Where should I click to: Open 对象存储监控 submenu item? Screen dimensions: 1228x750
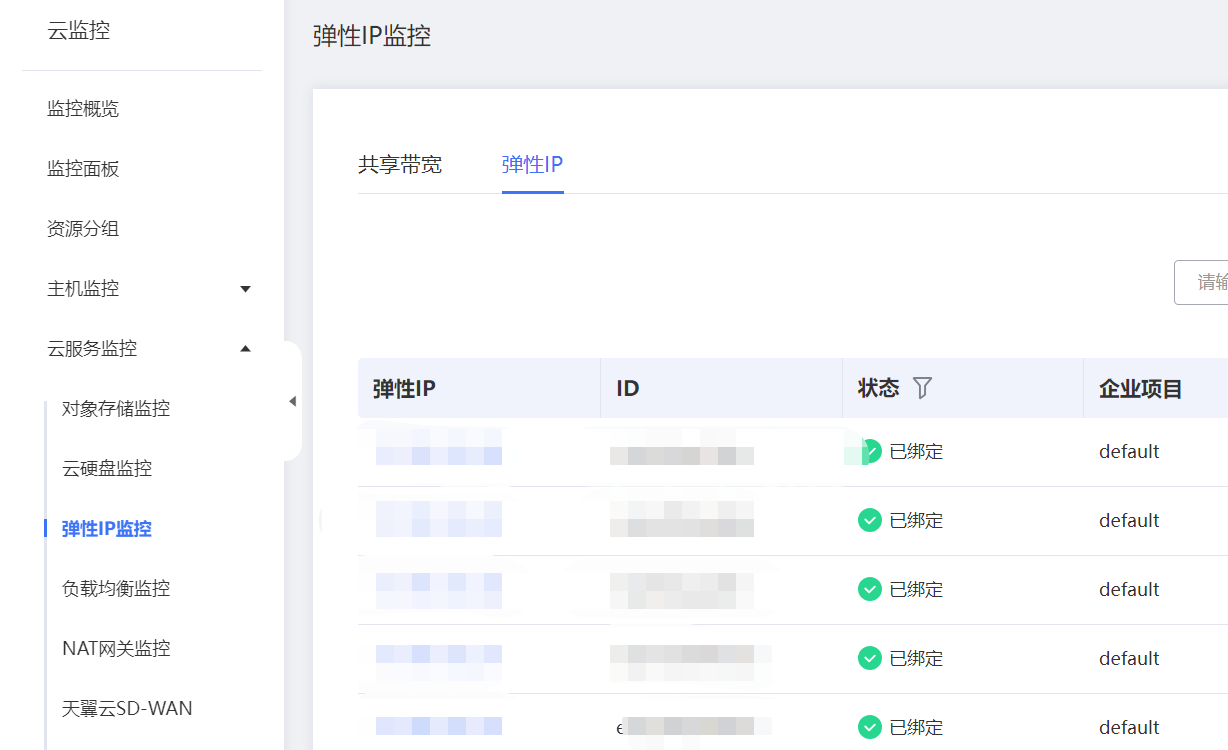pyautogui.click(x=116, y=409)
